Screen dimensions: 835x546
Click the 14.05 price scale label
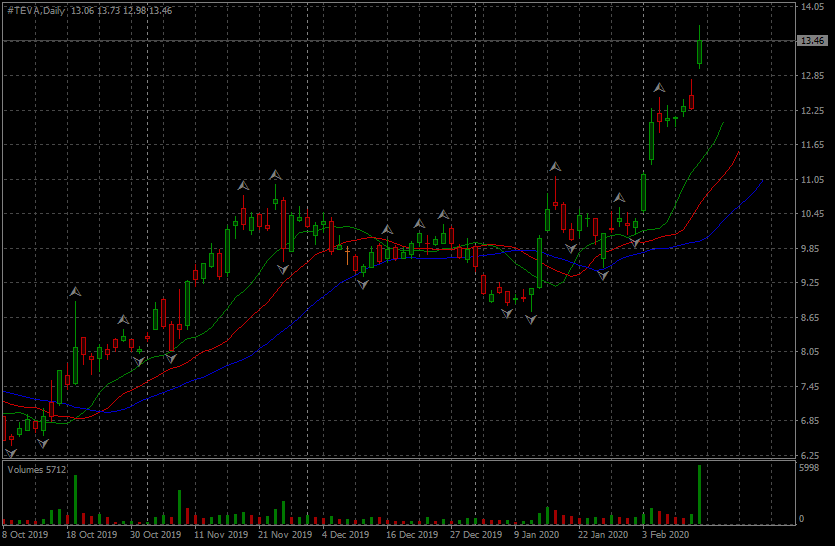[x=811, y=7]
